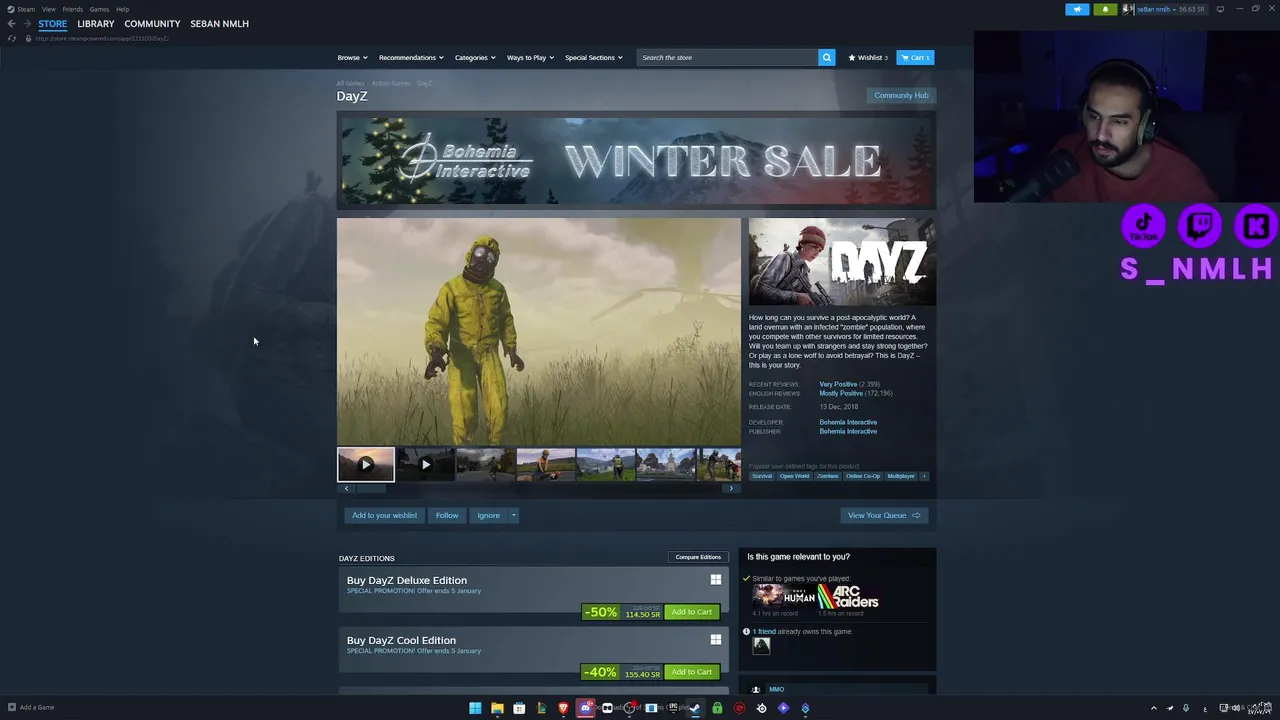
Task: Open Big Picture mode monitor icon
Action: pyautogui.click(x=1220, y=9)
